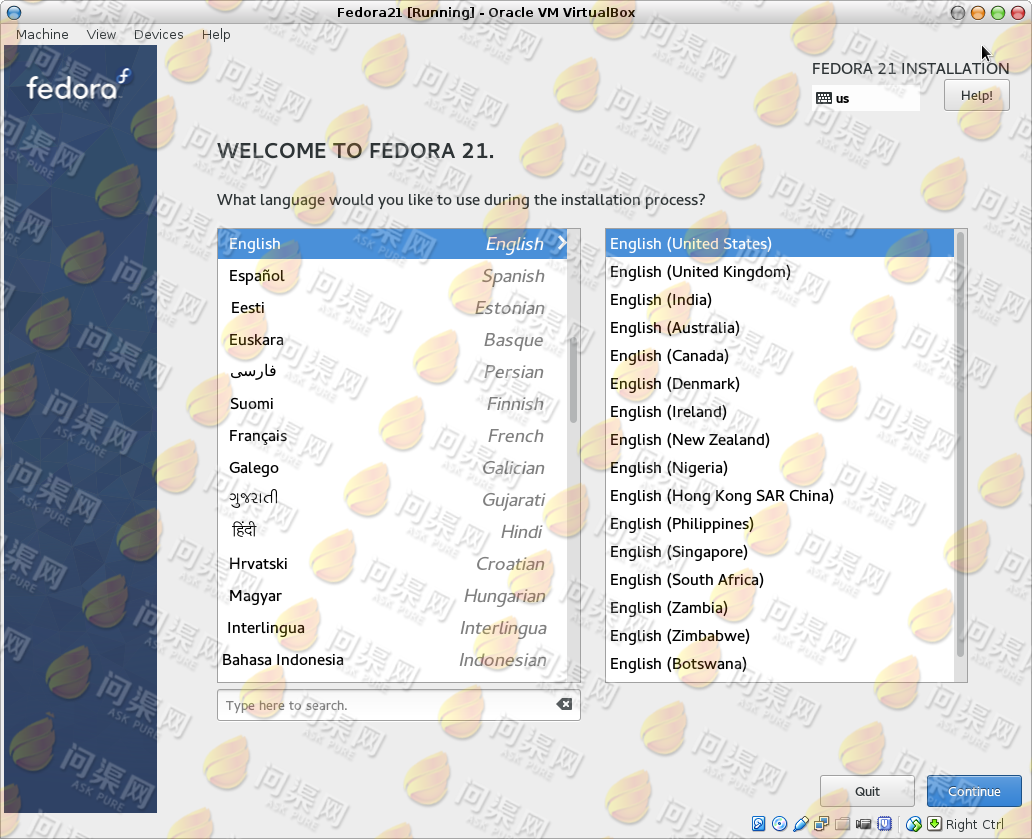This screenshot has height=839, width=1032.
Task: Click the hard disk activity status icon
Action: (x=758, y=824)
